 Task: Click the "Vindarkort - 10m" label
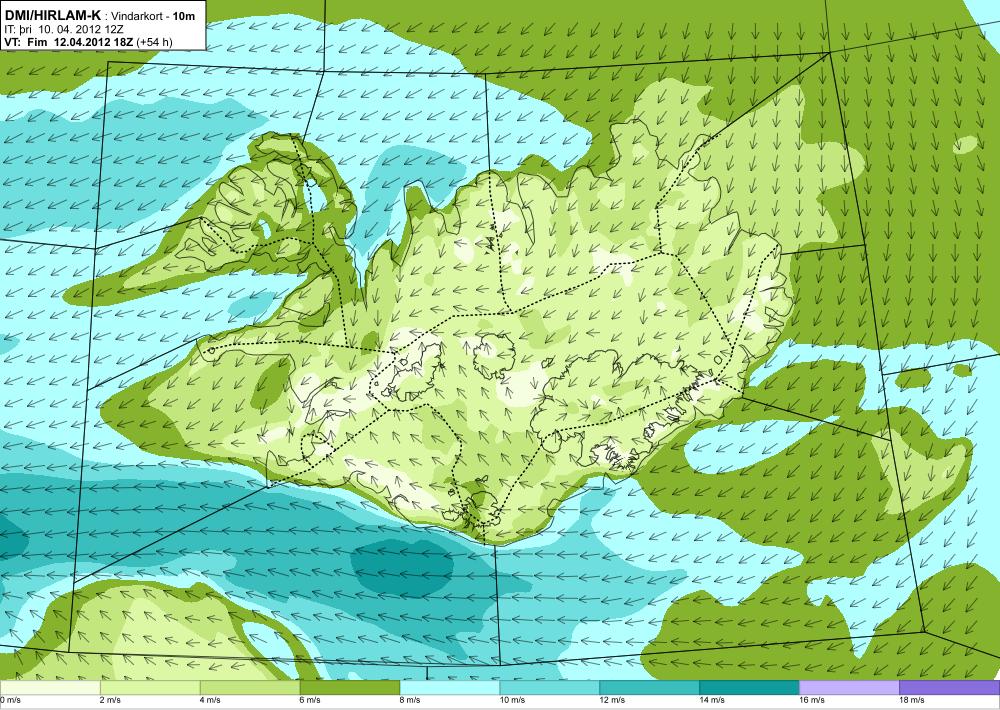coord(153,17)
